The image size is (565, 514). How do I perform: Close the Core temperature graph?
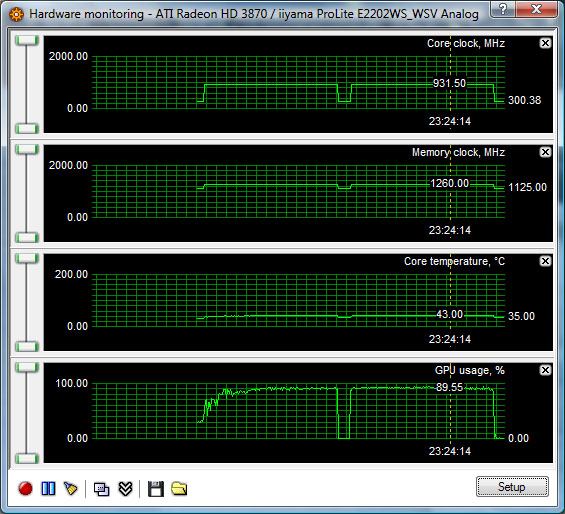coord(545,261)
